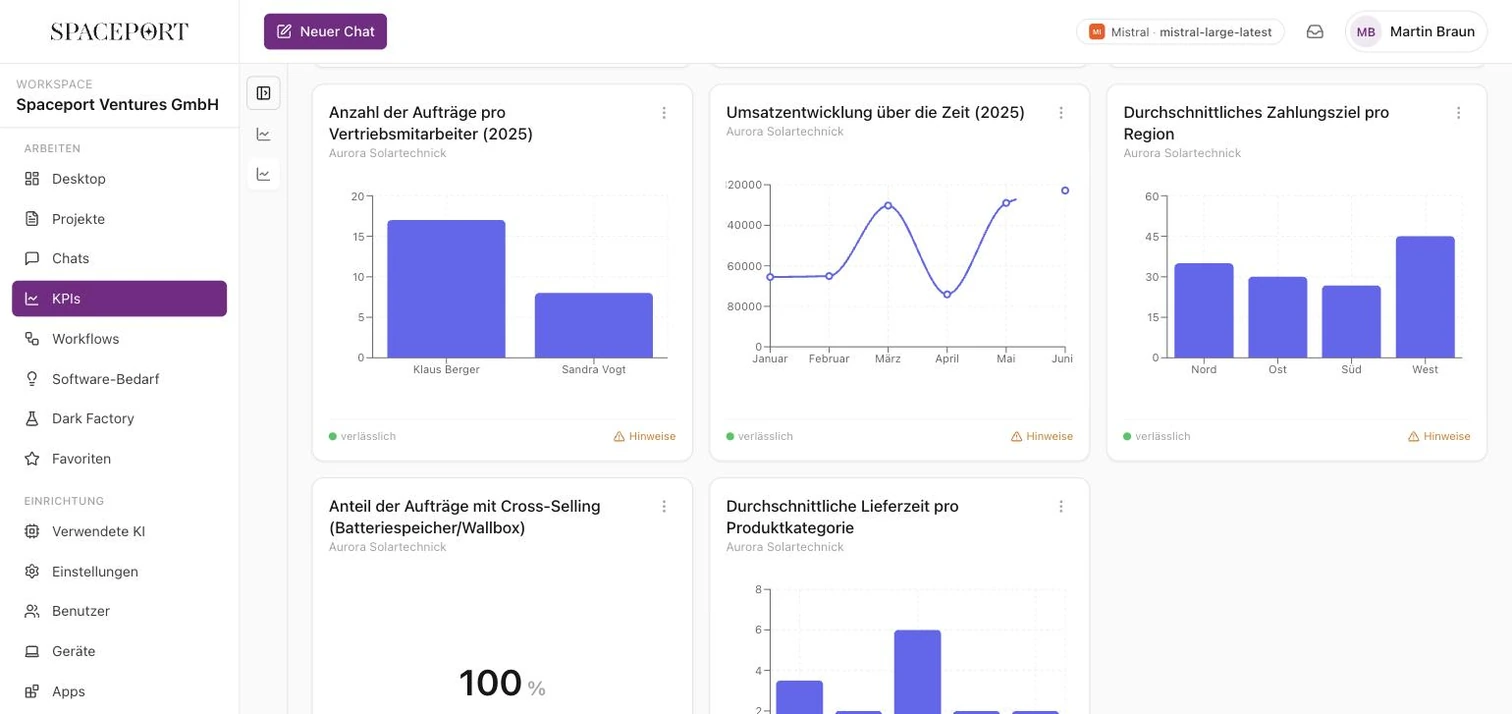The image size is (1512, 714).
Task: Open Geräte in sidebar
Action: coord(119,651)
